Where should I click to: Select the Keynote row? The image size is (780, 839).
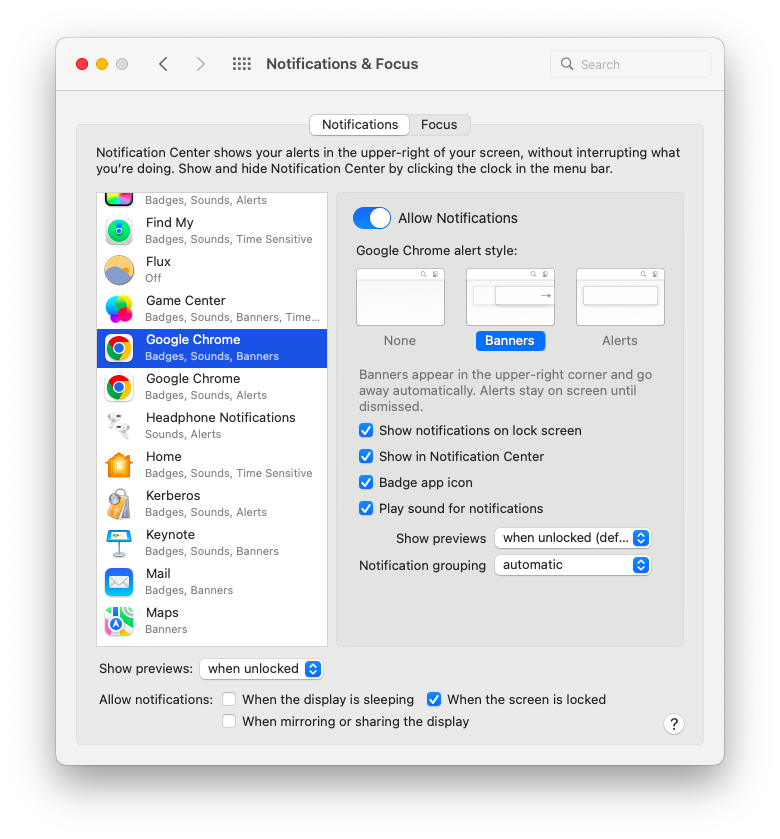pos(212,543)
